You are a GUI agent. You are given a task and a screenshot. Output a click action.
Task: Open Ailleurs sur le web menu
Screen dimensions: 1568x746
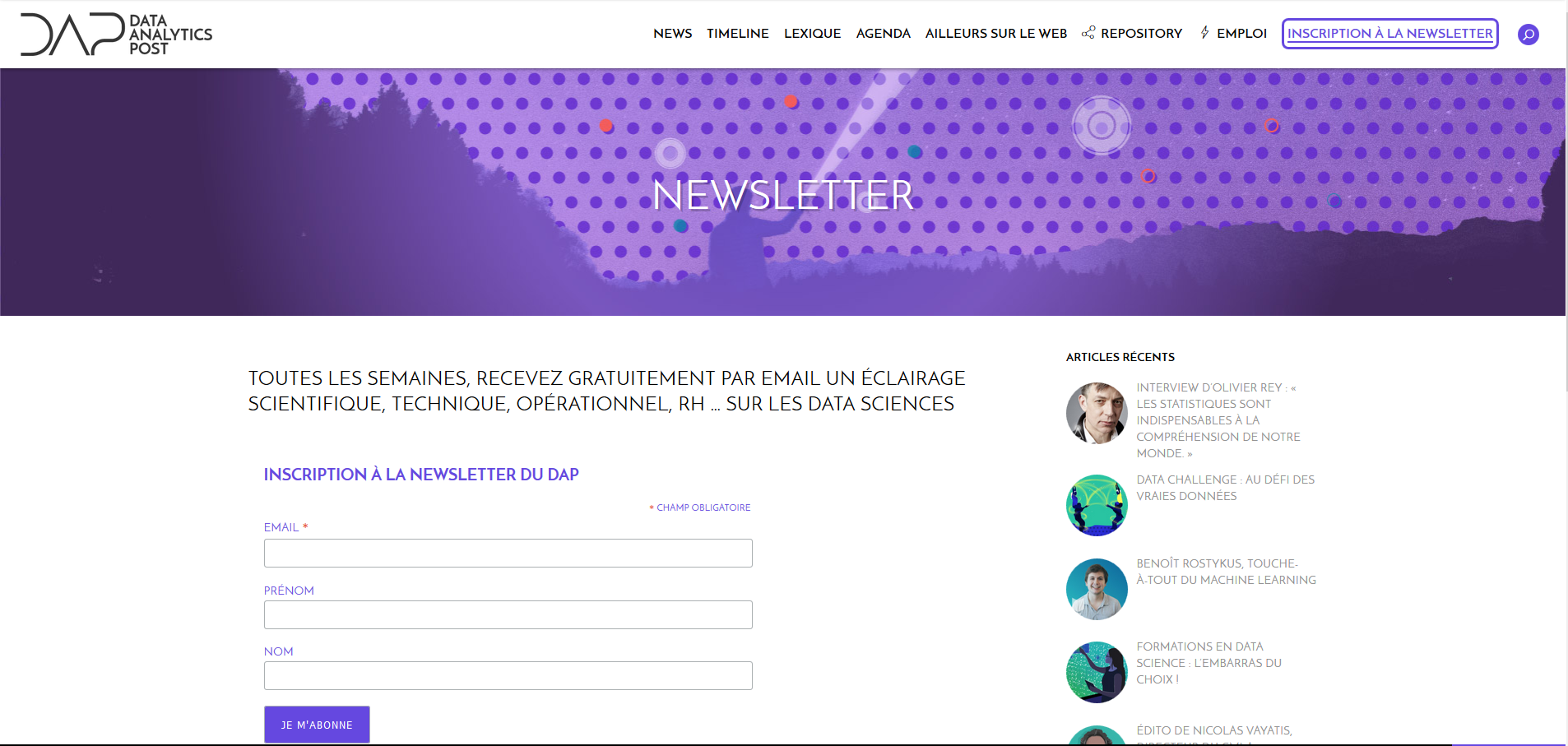click(x=995, y=34)
